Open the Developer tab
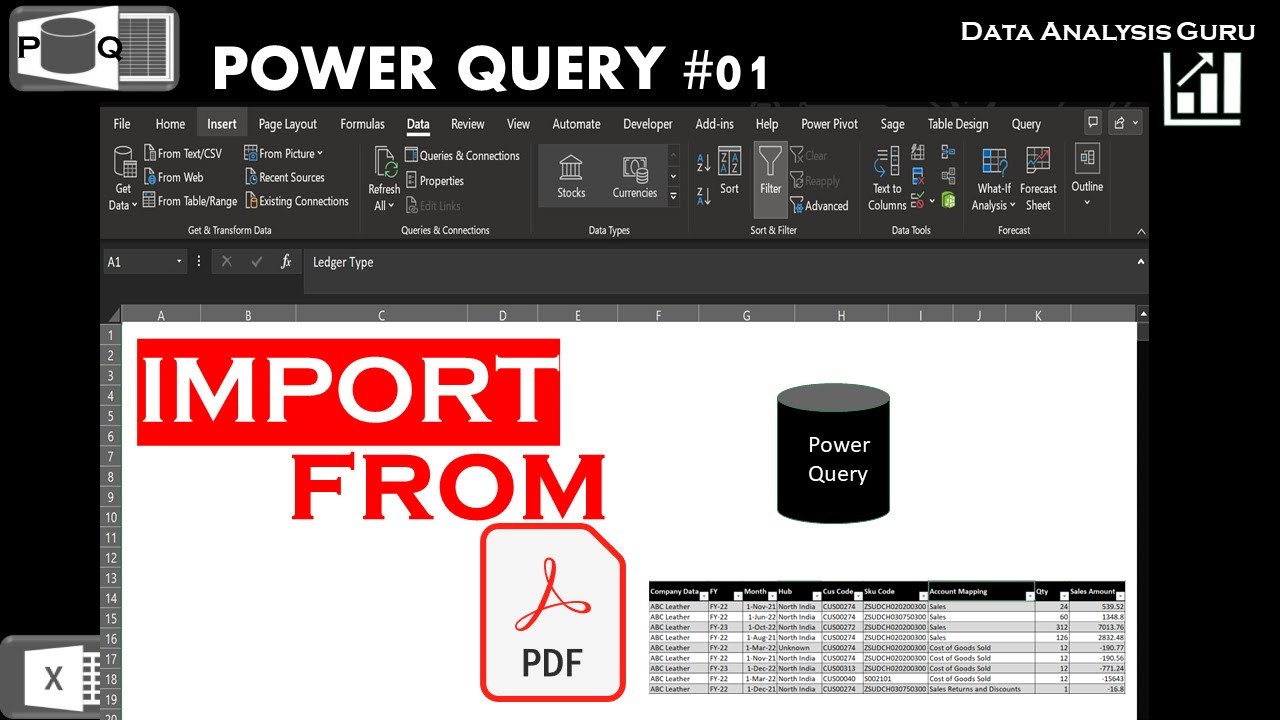The height and width of the screenshot is (720, 1280). (648, 124)
